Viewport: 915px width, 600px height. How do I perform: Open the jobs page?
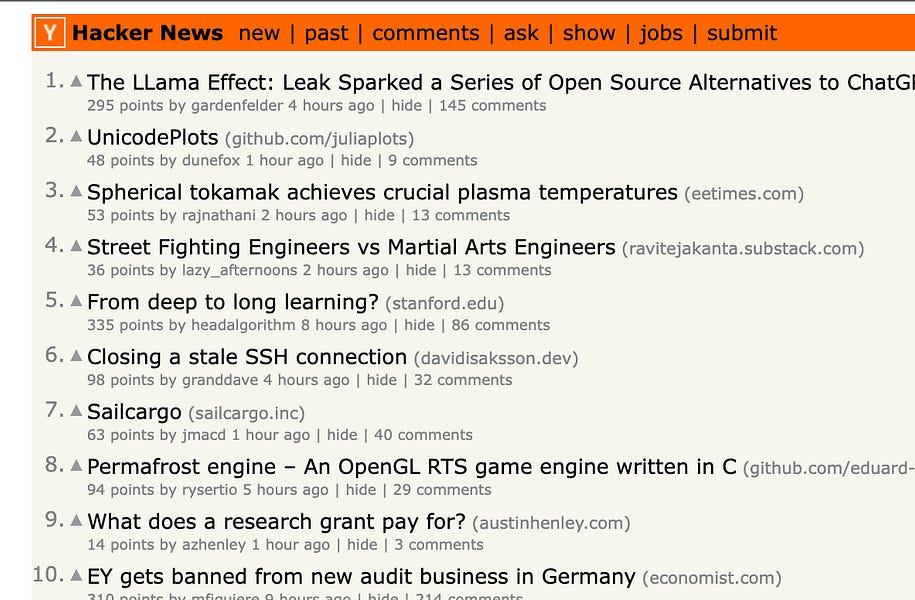click(661, 33)
